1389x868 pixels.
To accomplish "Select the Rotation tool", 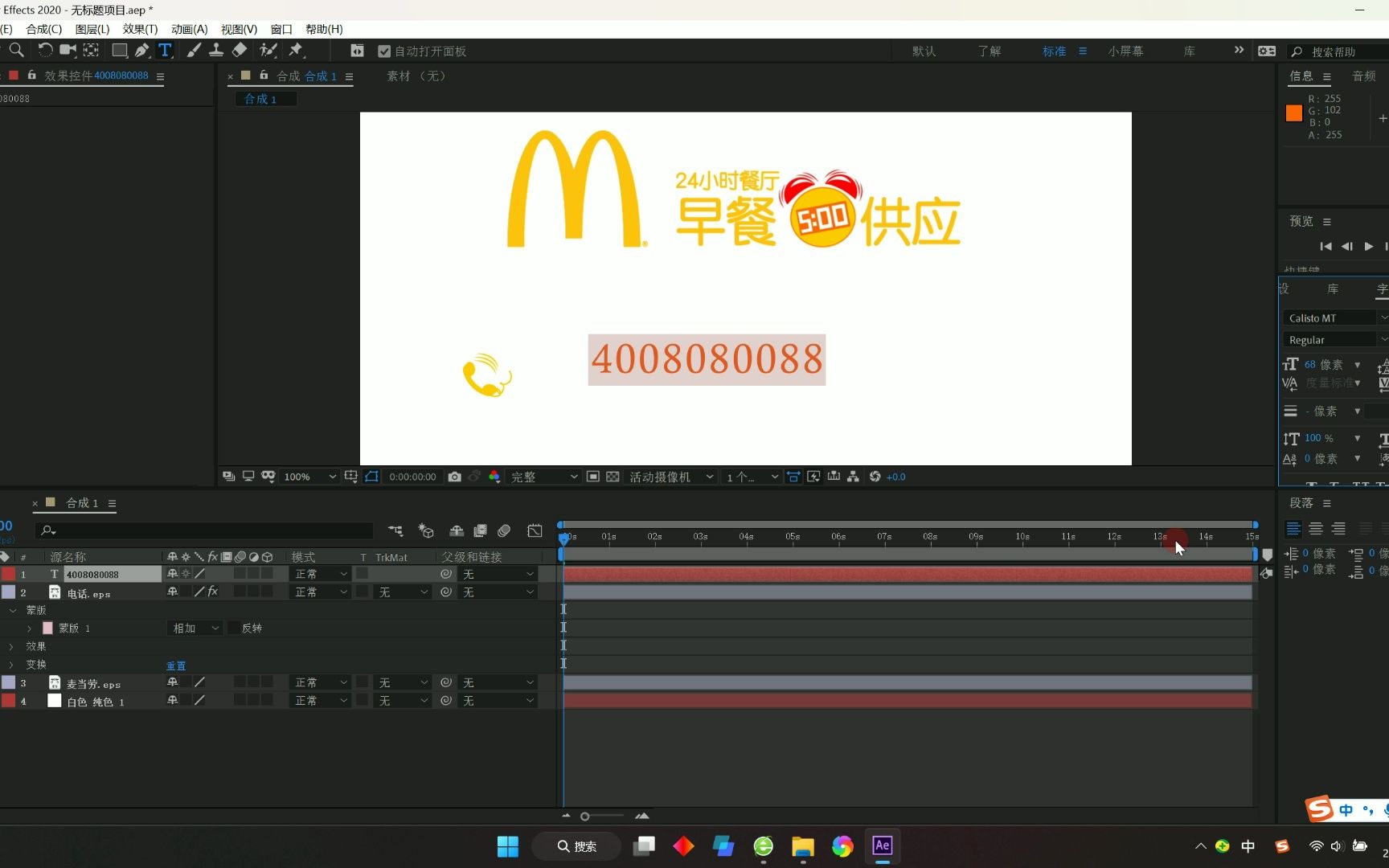I will (45, 50).
